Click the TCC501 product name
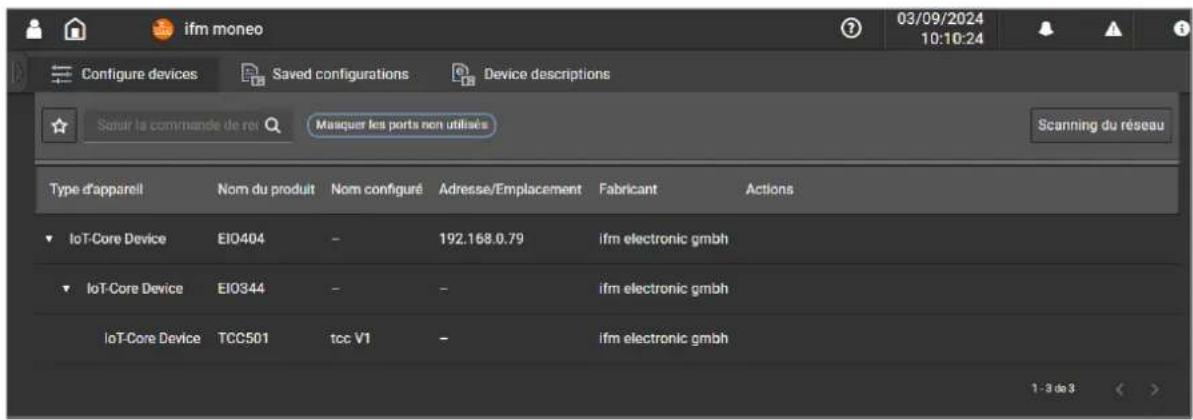This screenshot has width=1193, height=420. pyautogui.click(x=243, y=339)
